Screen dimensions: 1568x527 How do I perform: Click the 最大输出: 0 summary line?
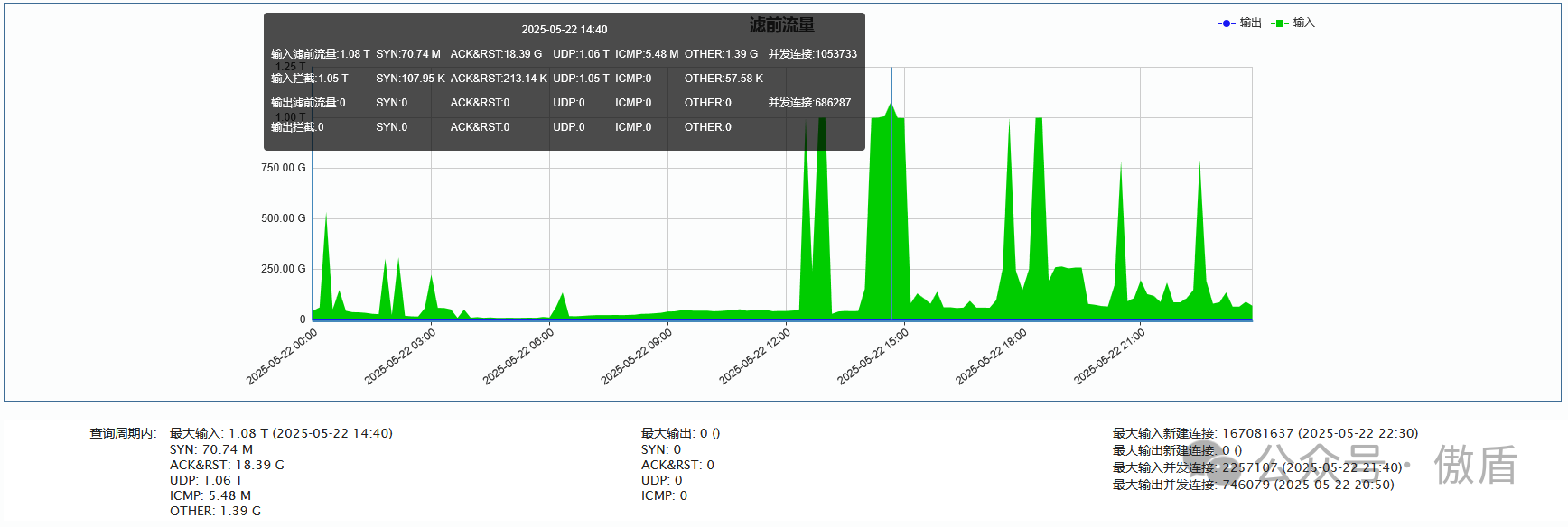point(681,433)
